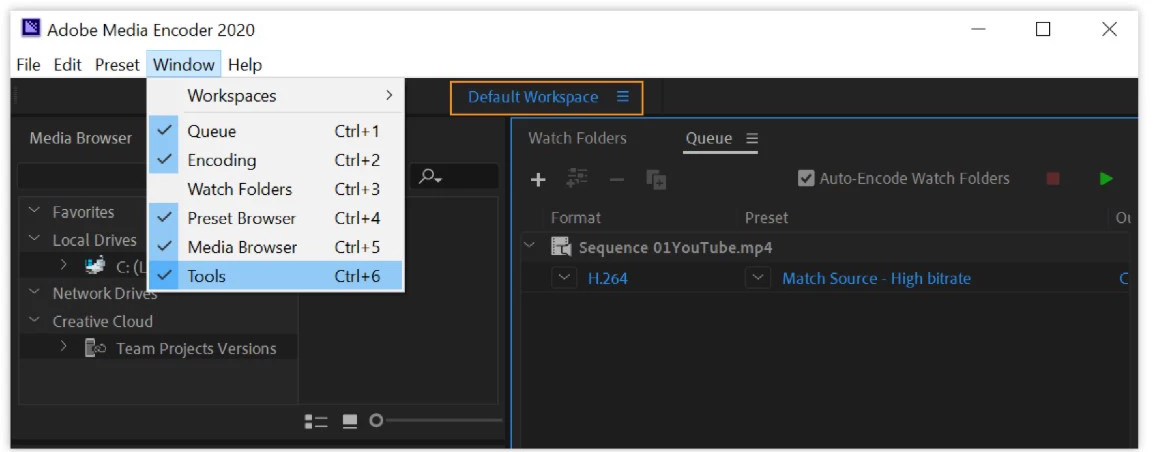1153x452 pixels.
Task: Click the red Stop Queue button
Action: click(x=1053, y=179)
